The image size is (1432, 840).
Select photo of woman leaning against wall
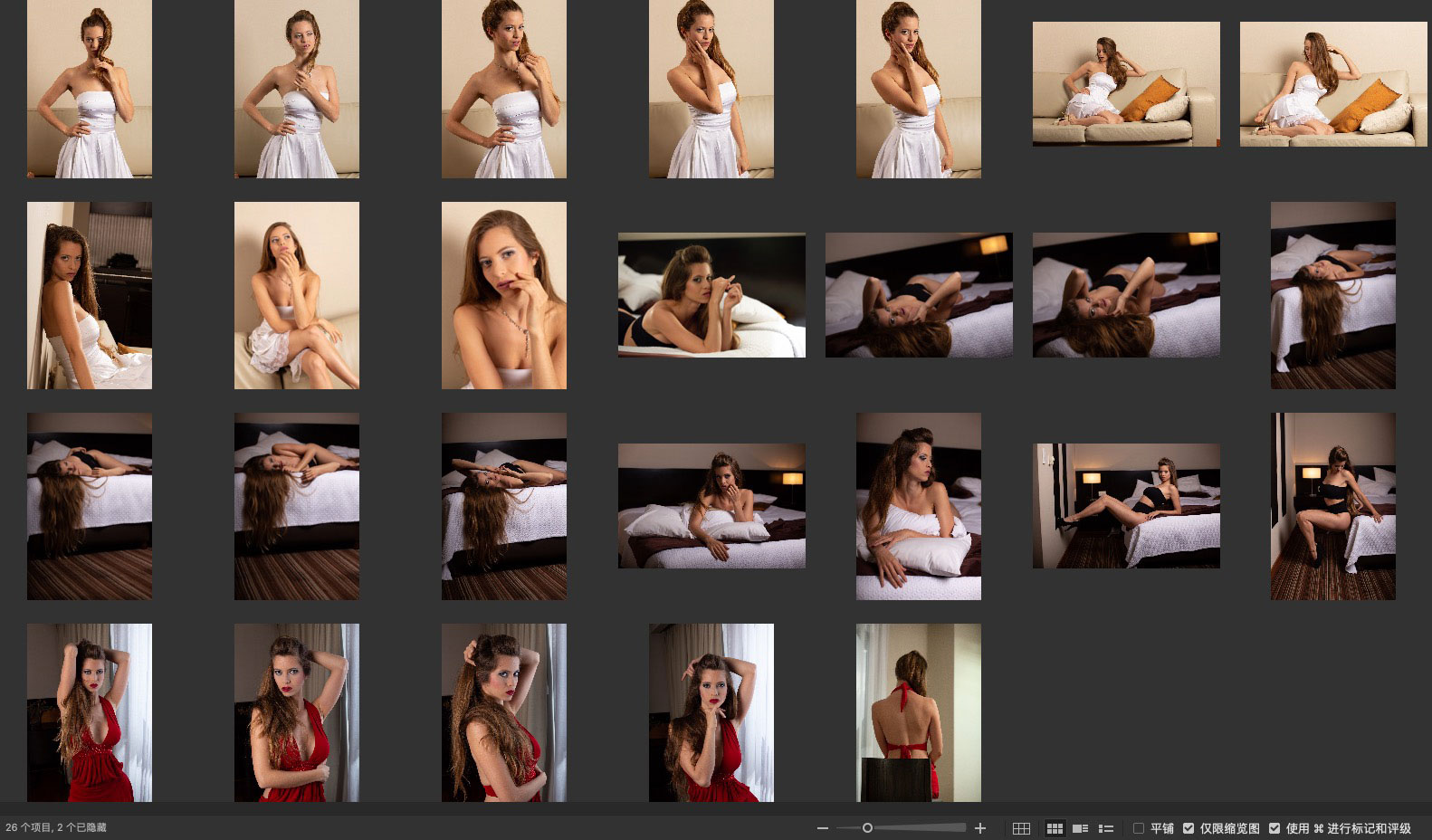[x=89, y=295]
